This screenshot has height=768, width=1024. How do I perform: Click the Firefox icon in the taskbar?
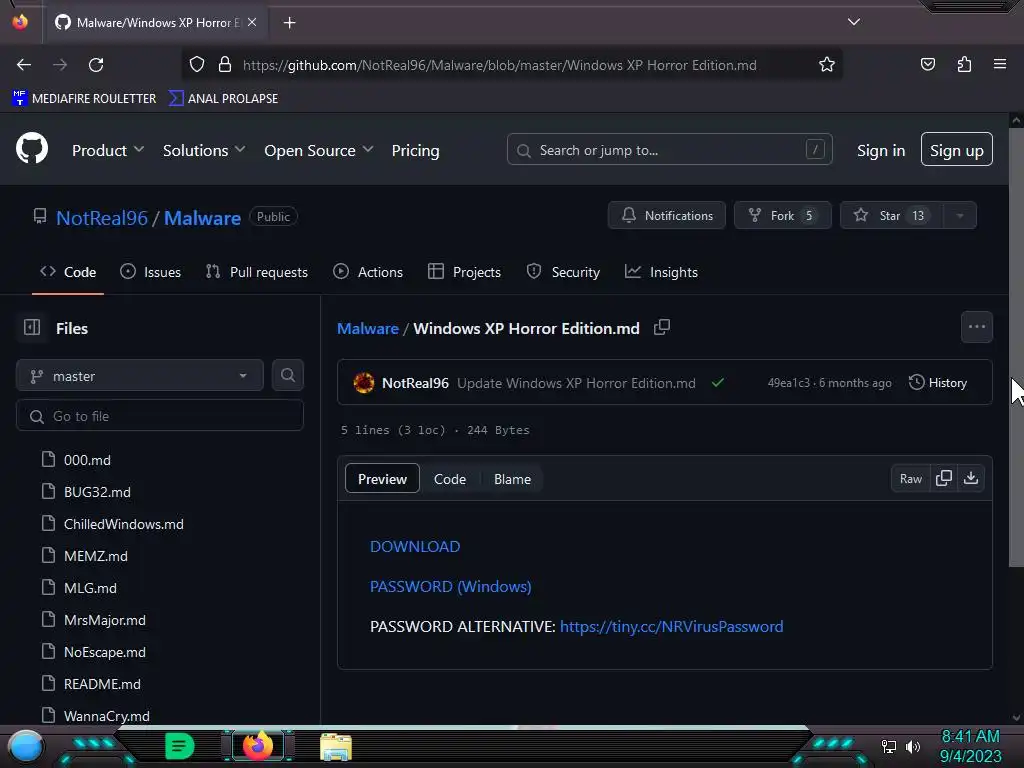click(x=258, y=746)
